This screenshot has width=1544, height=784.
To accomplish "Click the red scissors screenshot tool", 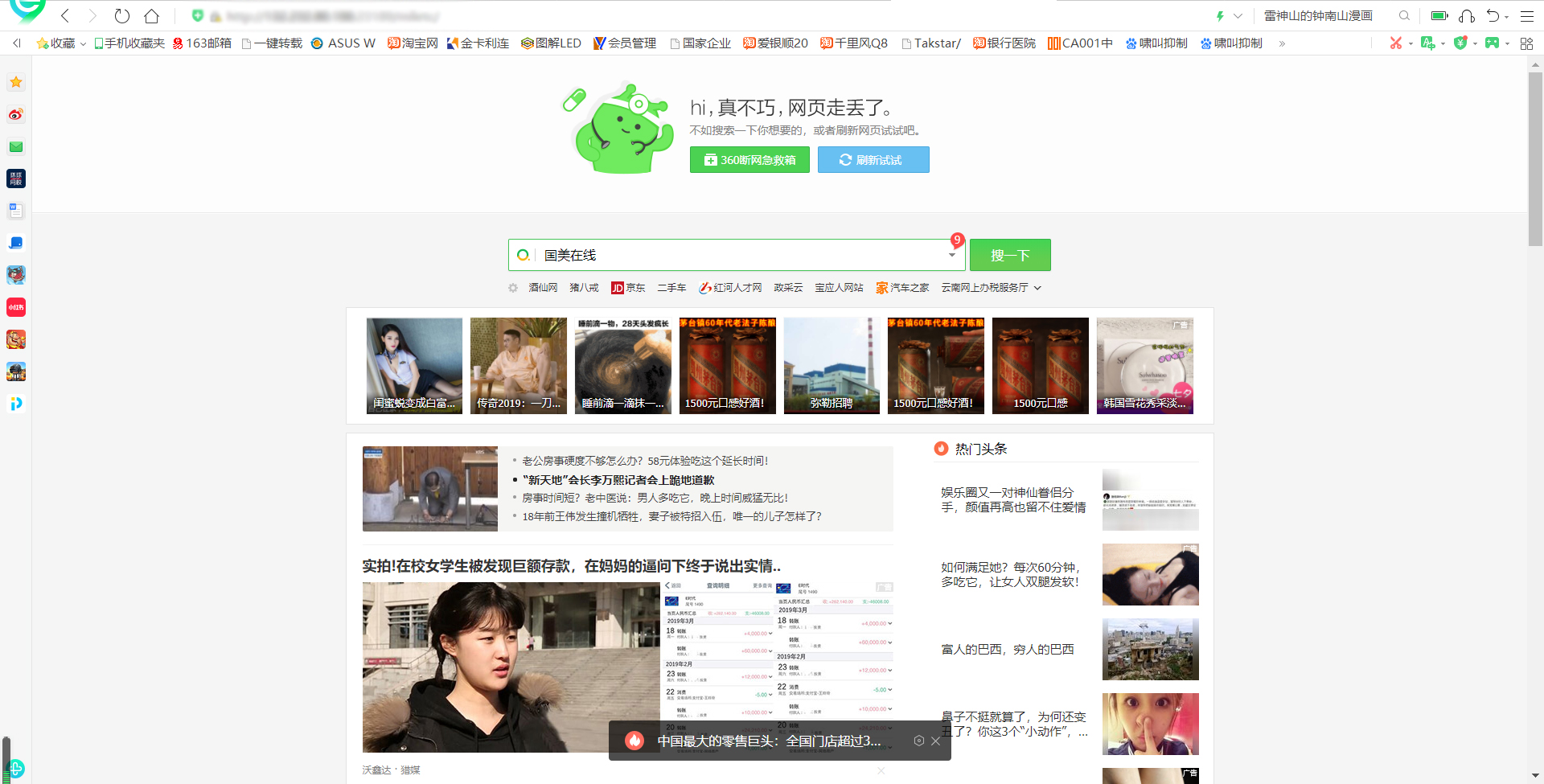I will click(x=1396, y=43).
